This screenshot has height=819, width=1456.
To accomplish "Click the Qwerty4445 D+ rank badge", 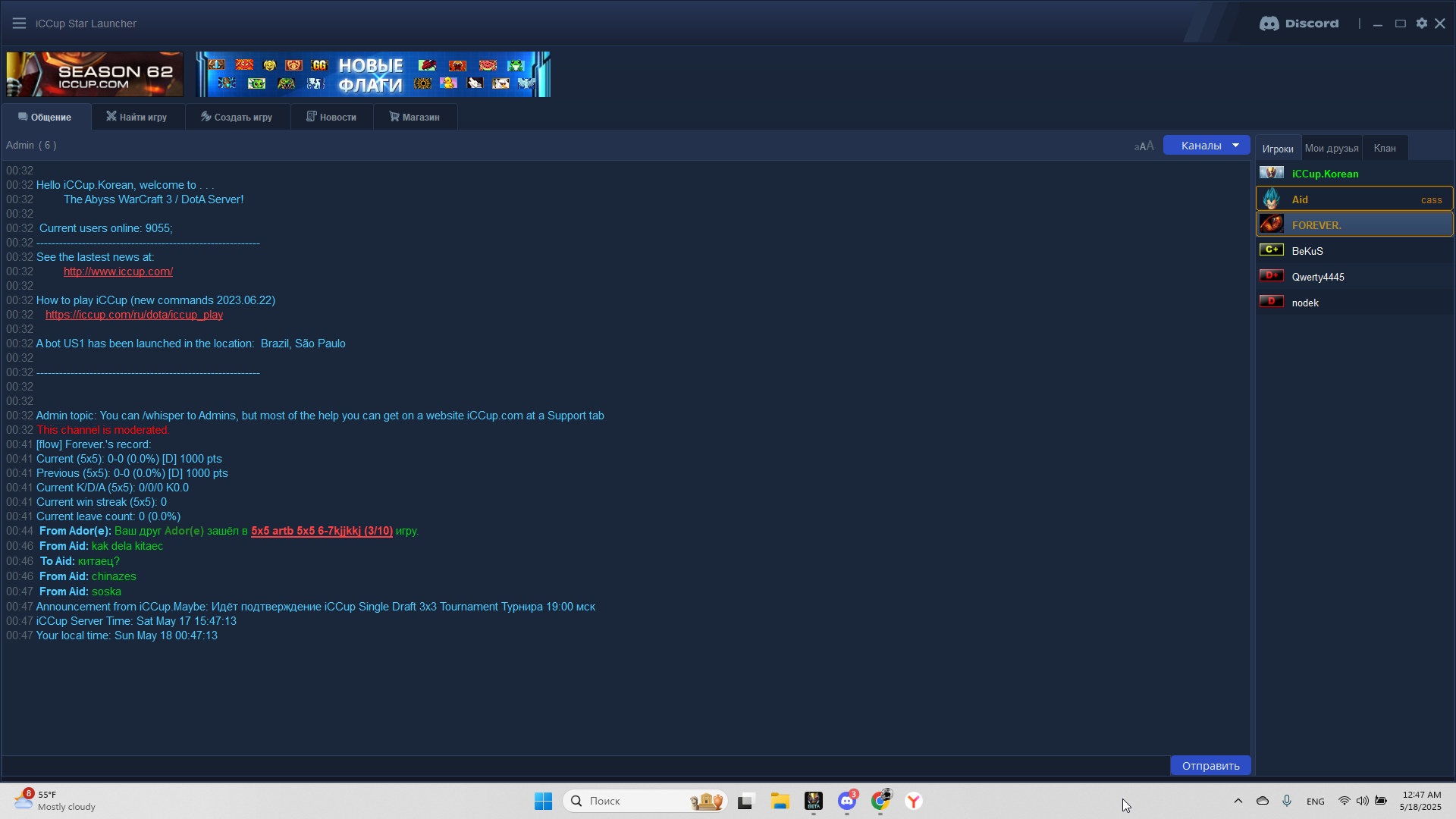I will (1272, 276).
